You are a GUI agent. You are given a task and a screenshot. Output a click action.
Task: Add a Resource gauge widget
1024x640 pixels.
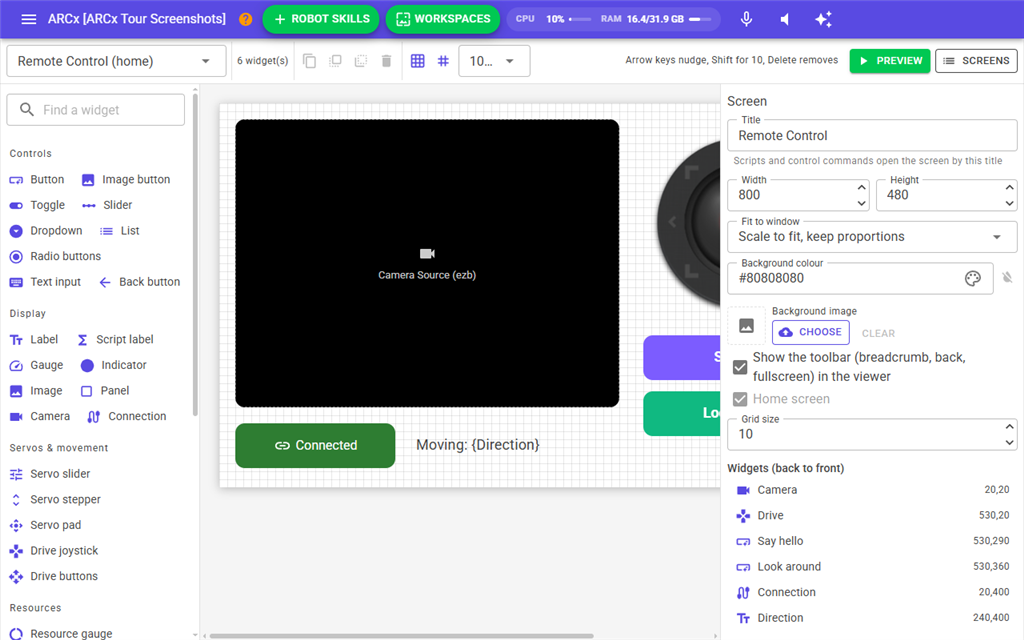61,633
